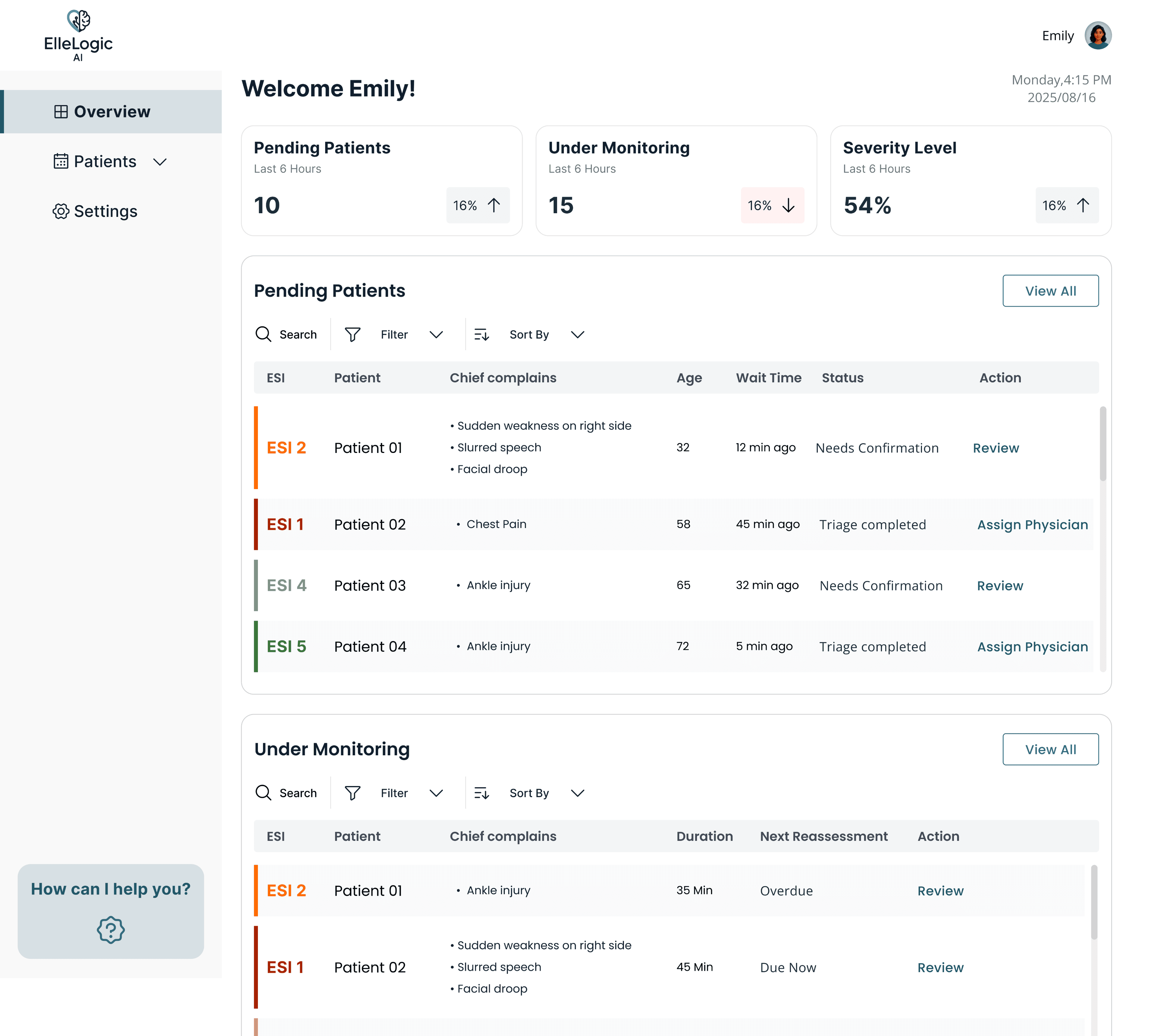The image size is (1157, 1036).
Task: Click the Pending Patients search magnifier icon
Action: [263, 334]
